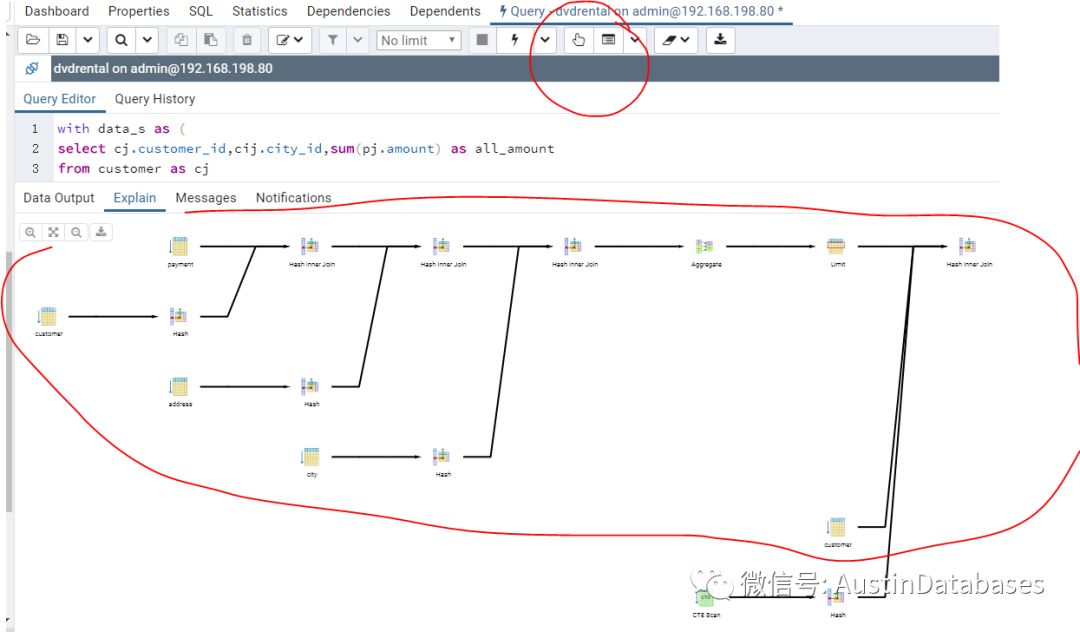Zoom out of the explain plan graph
Image resolution: width=1080 pixels, height=632 pixels.
click(x=77, y=232)
